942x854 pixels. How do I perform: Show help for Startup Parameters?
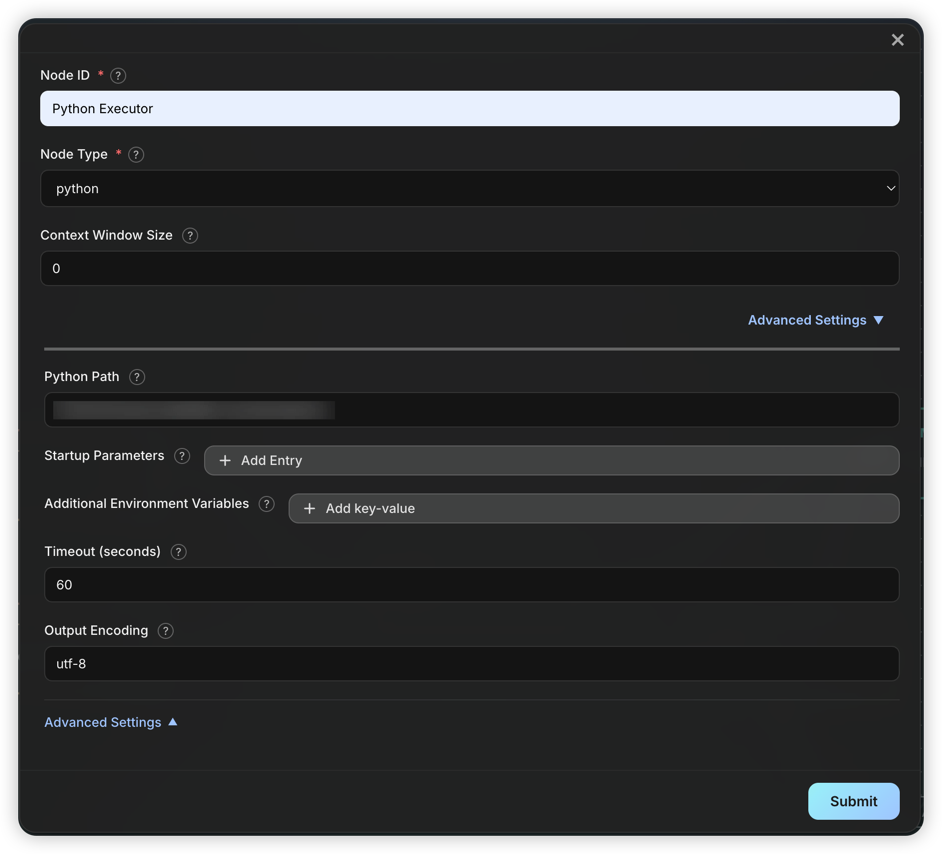point(182,456)
